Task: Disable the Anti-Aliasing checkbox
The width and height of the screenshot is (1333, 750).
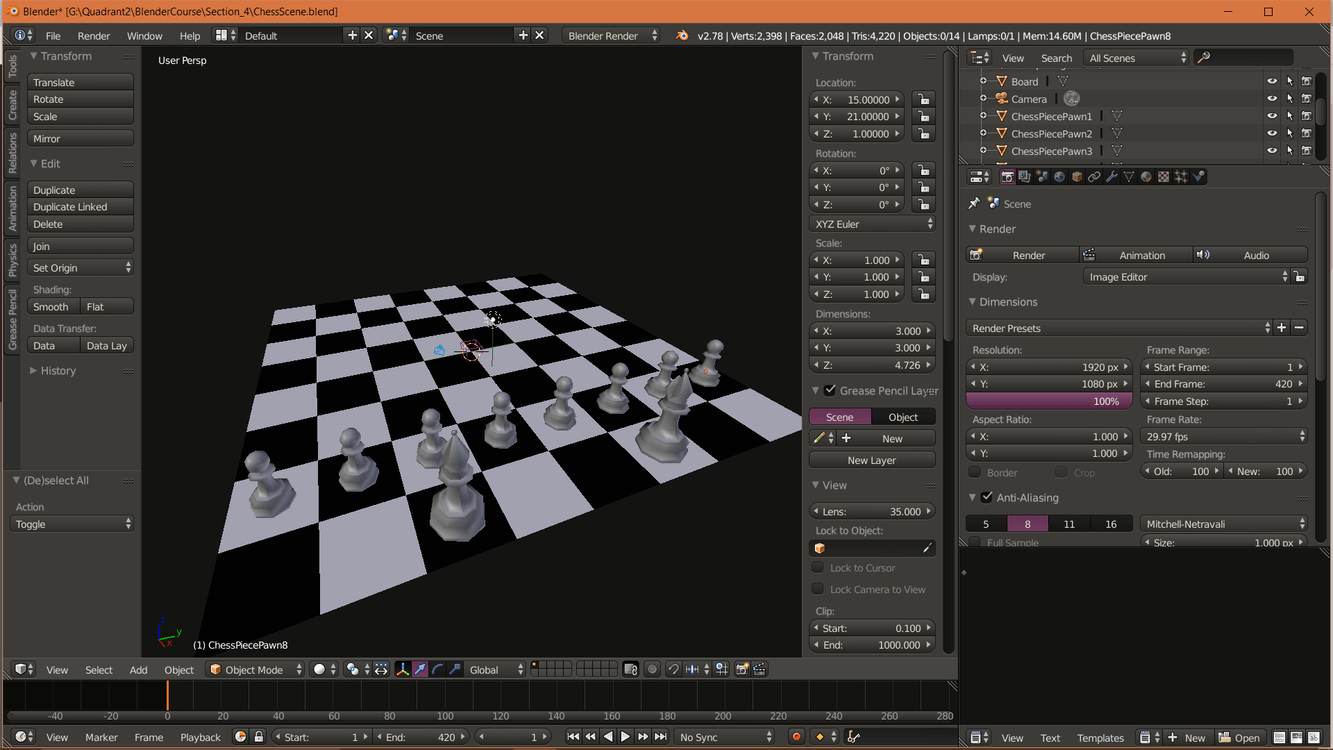Action: [x=987, y=497]
